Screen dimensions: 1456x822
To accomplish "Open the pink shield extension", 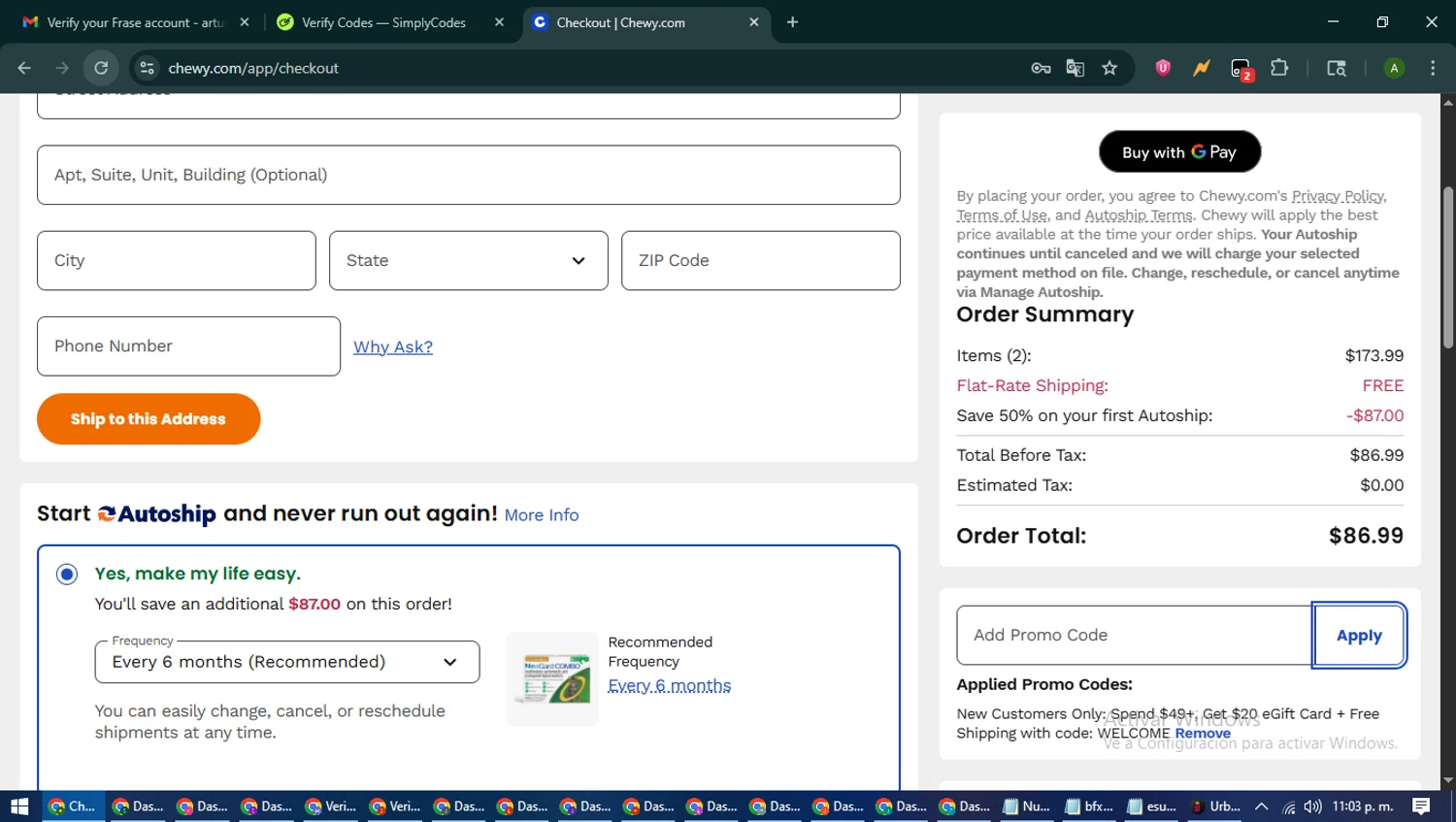I will click(x=1163, y=68).
